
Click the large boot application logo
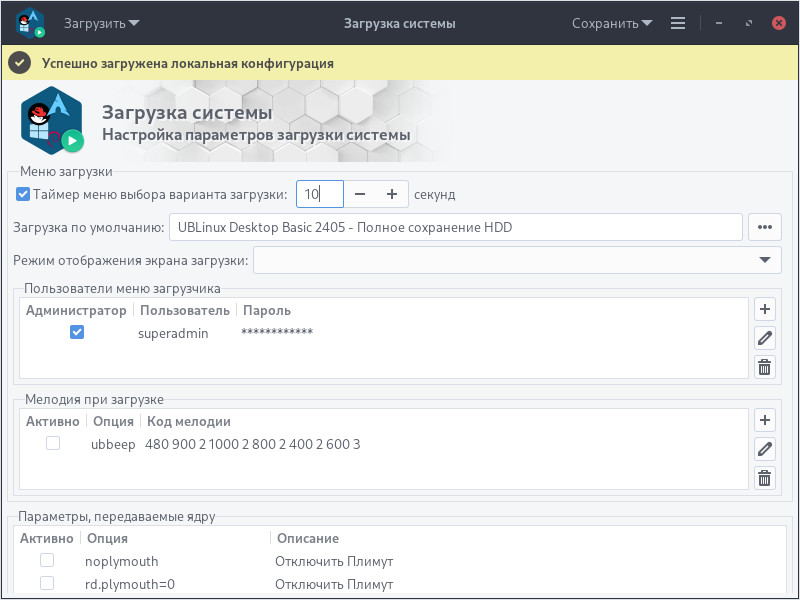(52, 120)
